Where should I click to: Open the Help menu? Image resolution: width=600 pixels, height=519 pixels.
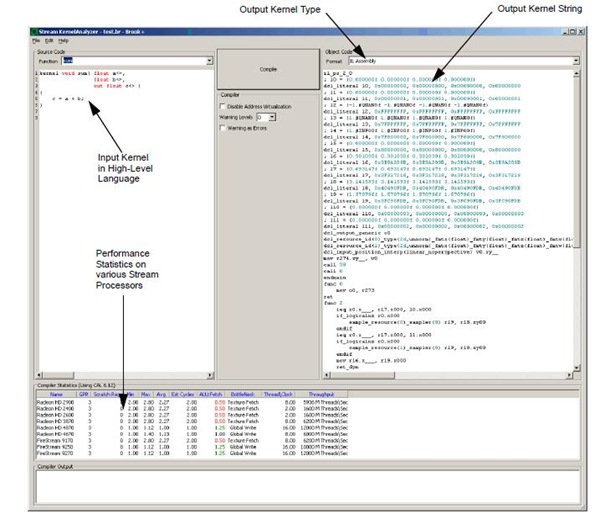click(64, 41)
